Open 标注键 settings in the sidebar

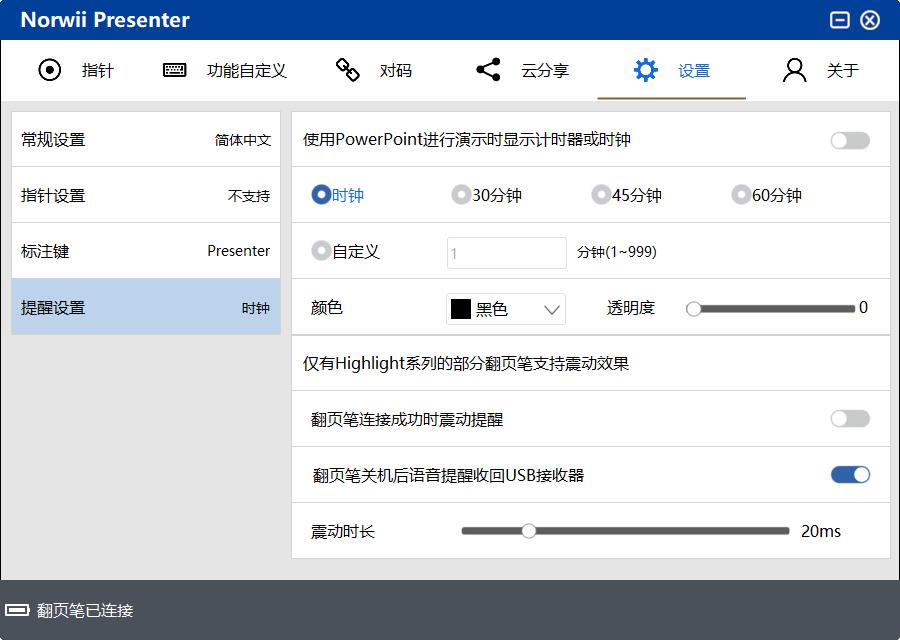point(146,251)
